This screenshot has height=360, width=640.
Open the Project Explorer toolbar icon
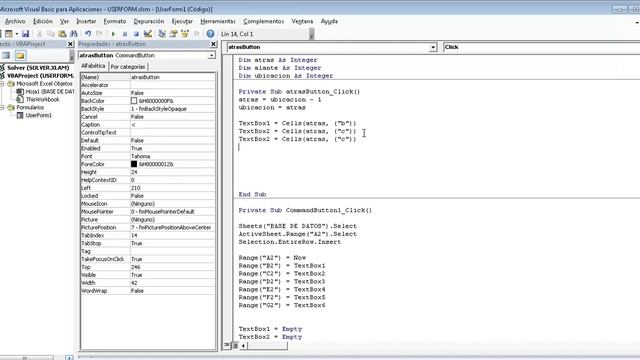pos(162,34)
